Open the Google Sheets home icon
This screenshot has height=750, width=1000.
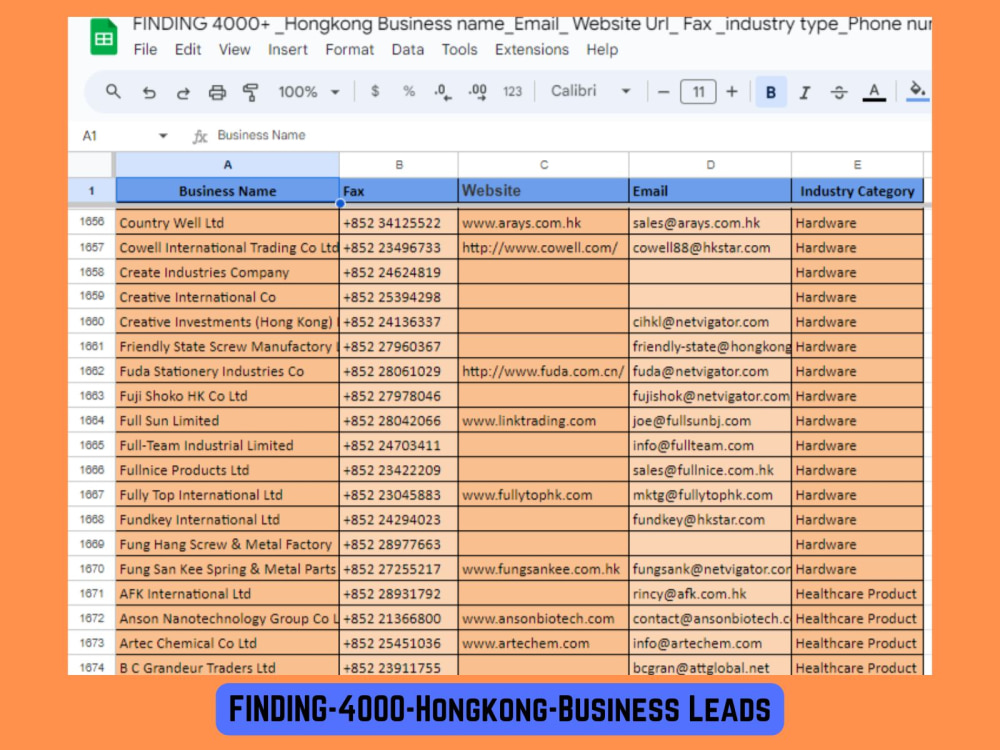click(x=104, y=37)
